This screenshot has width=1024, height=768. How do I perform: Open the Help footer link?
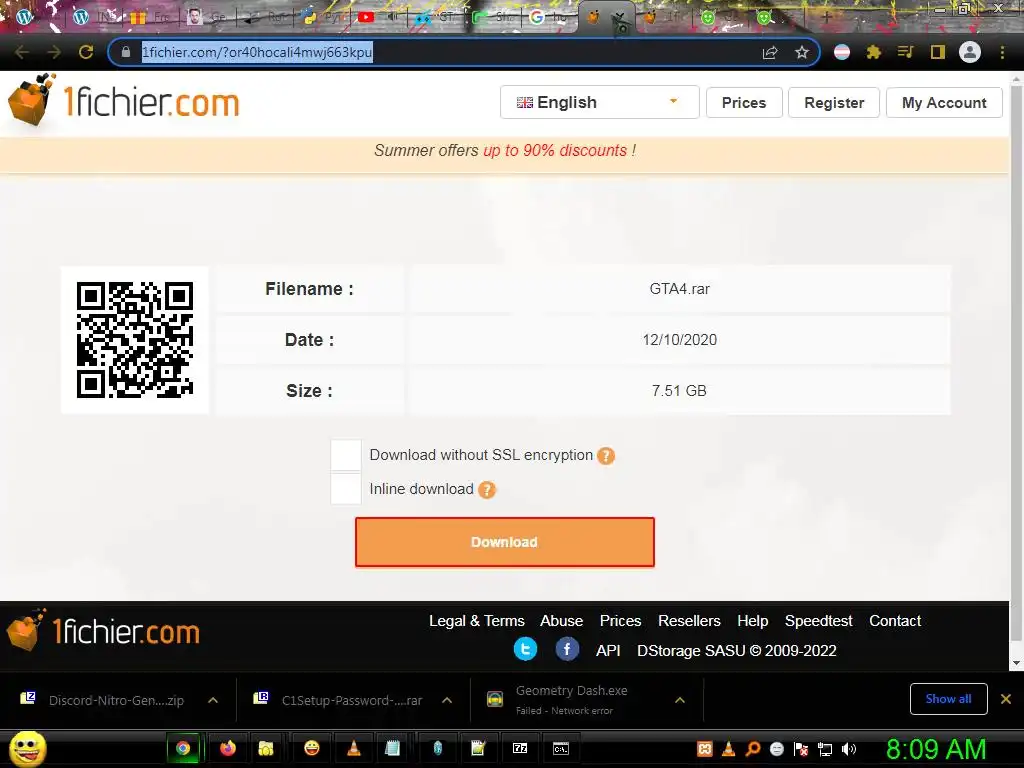(x=752, y=620)
